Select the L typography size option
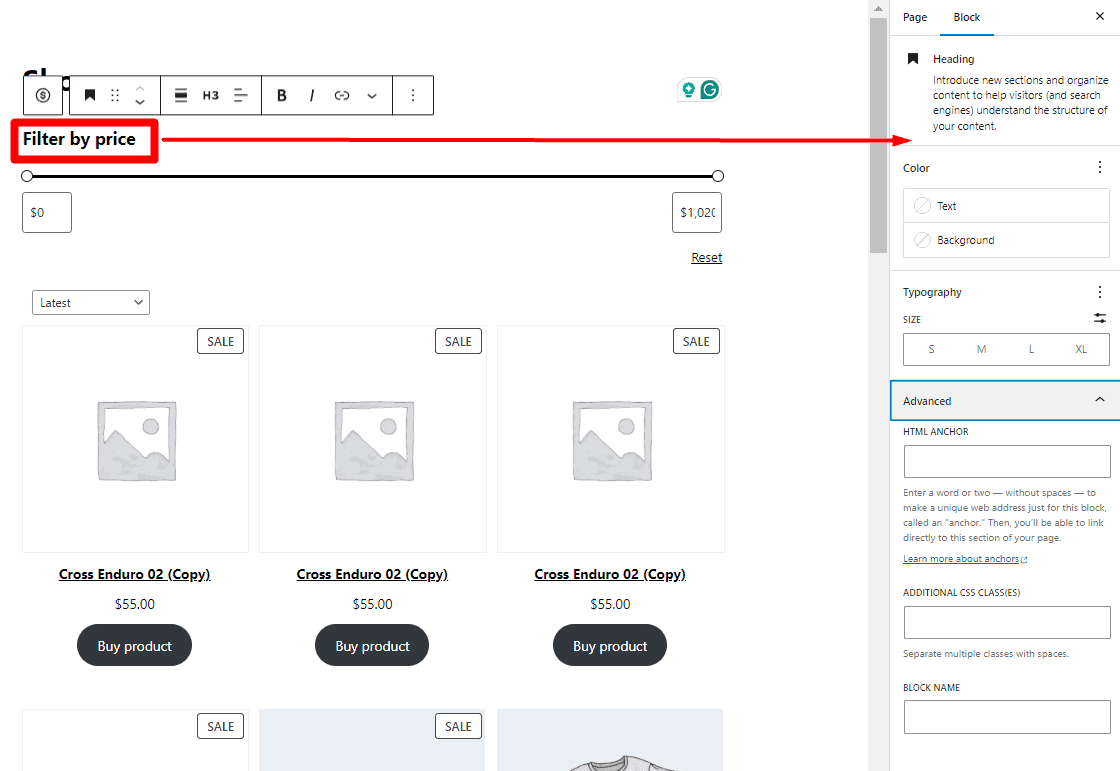 (1031, 349)
